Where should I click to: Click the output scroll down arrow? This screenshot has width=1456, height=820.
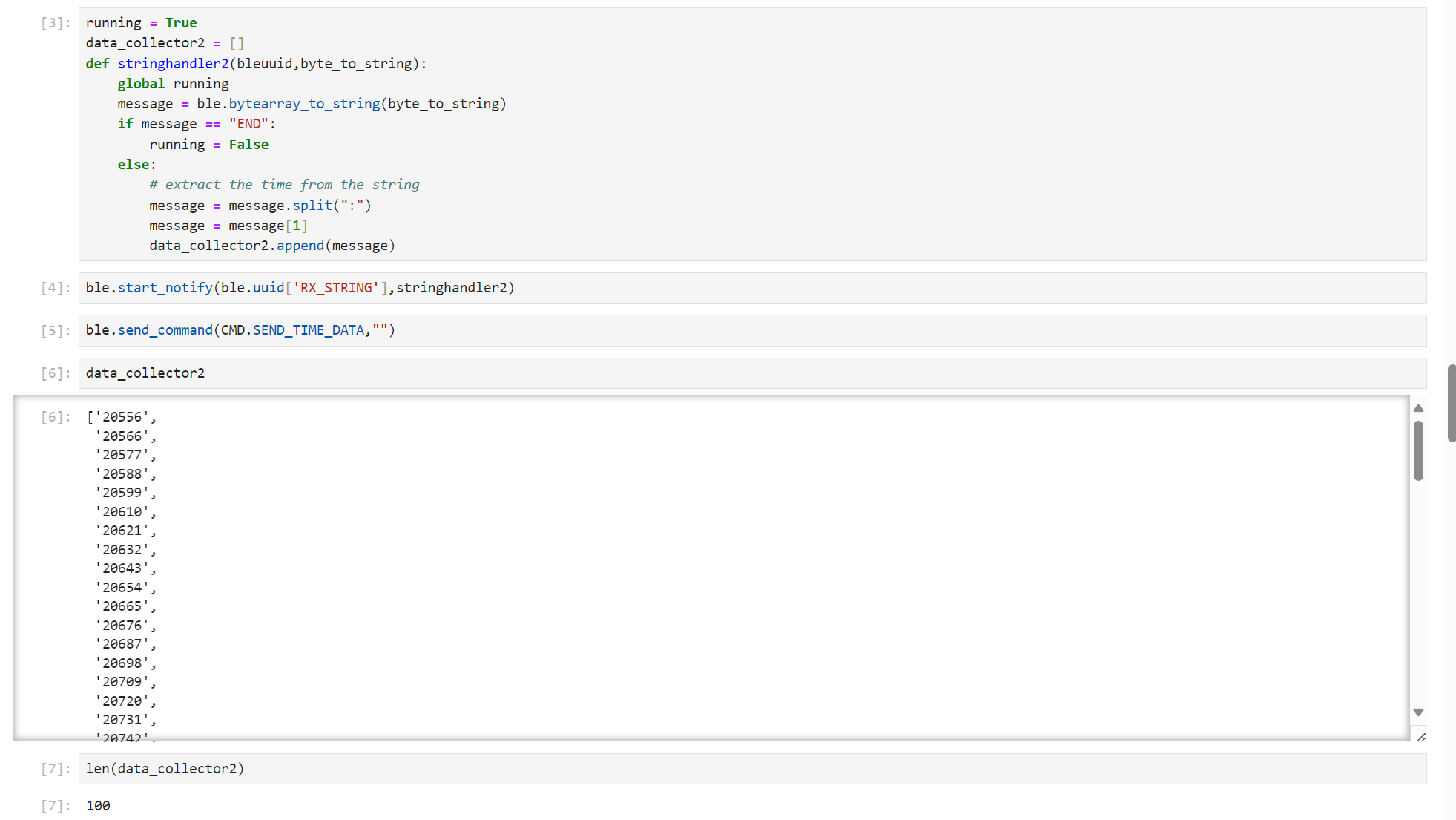(1418, 712)
